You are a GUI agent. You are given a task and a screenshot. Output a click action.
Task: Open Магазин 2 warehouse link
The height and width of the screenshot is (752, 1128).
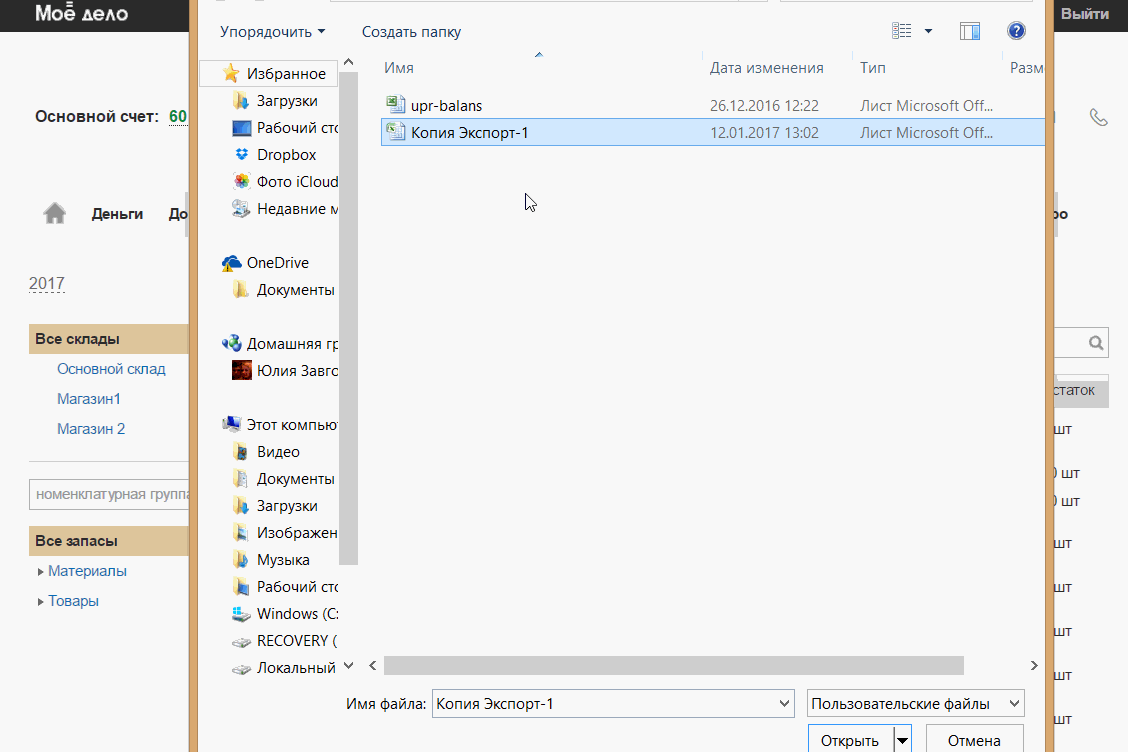click(x=91, y=429)
